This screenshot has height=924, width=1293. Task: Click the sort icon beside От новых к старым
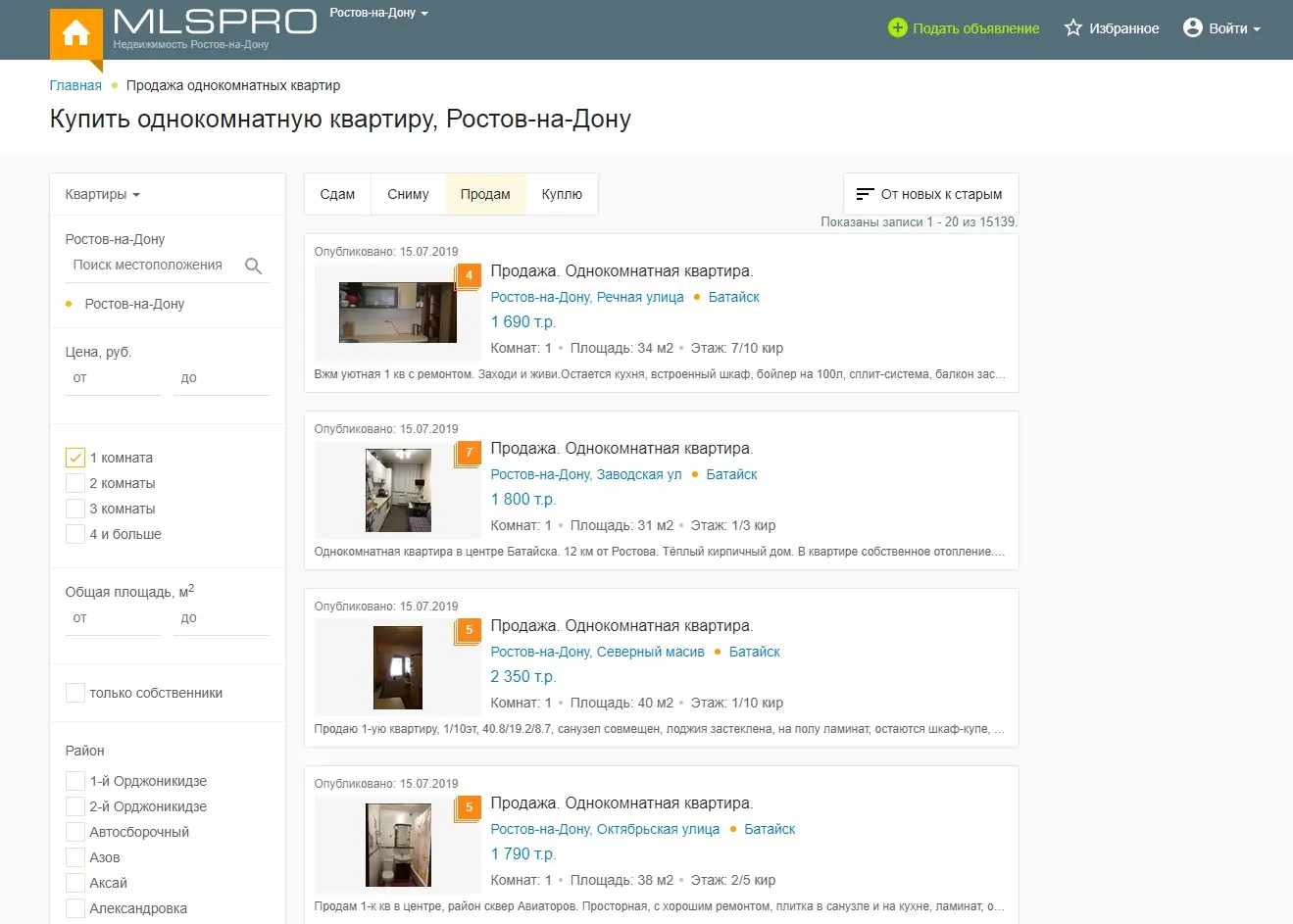point(865,194)
